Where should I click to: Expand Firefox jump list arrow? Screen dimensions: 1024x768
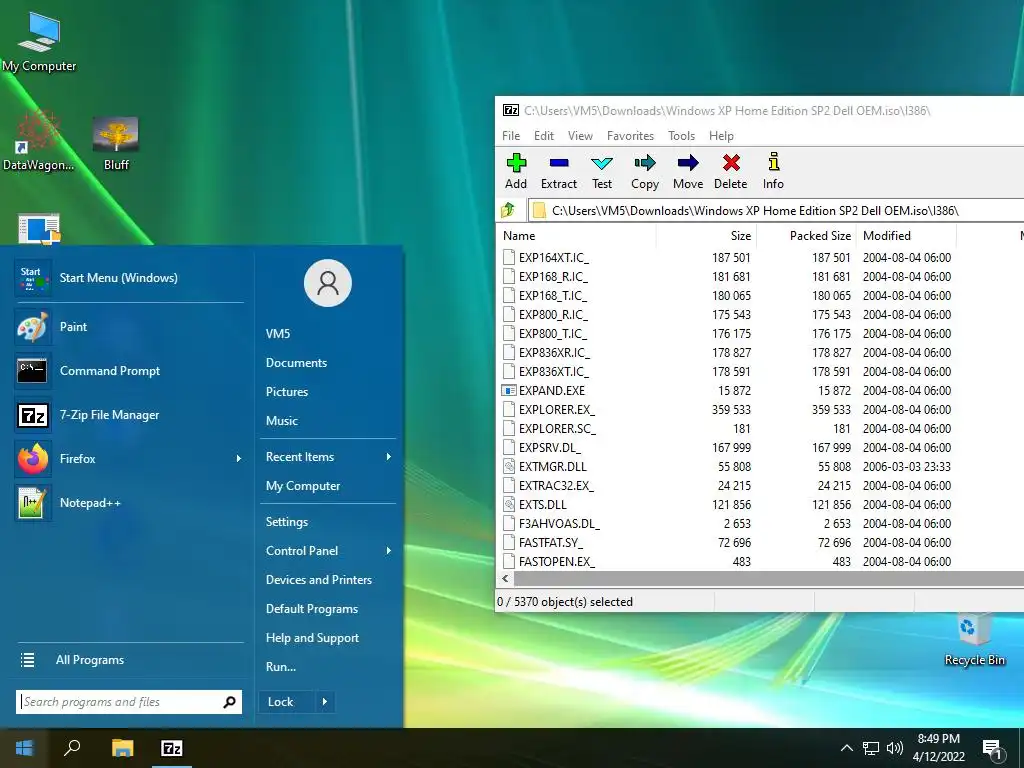238,459
